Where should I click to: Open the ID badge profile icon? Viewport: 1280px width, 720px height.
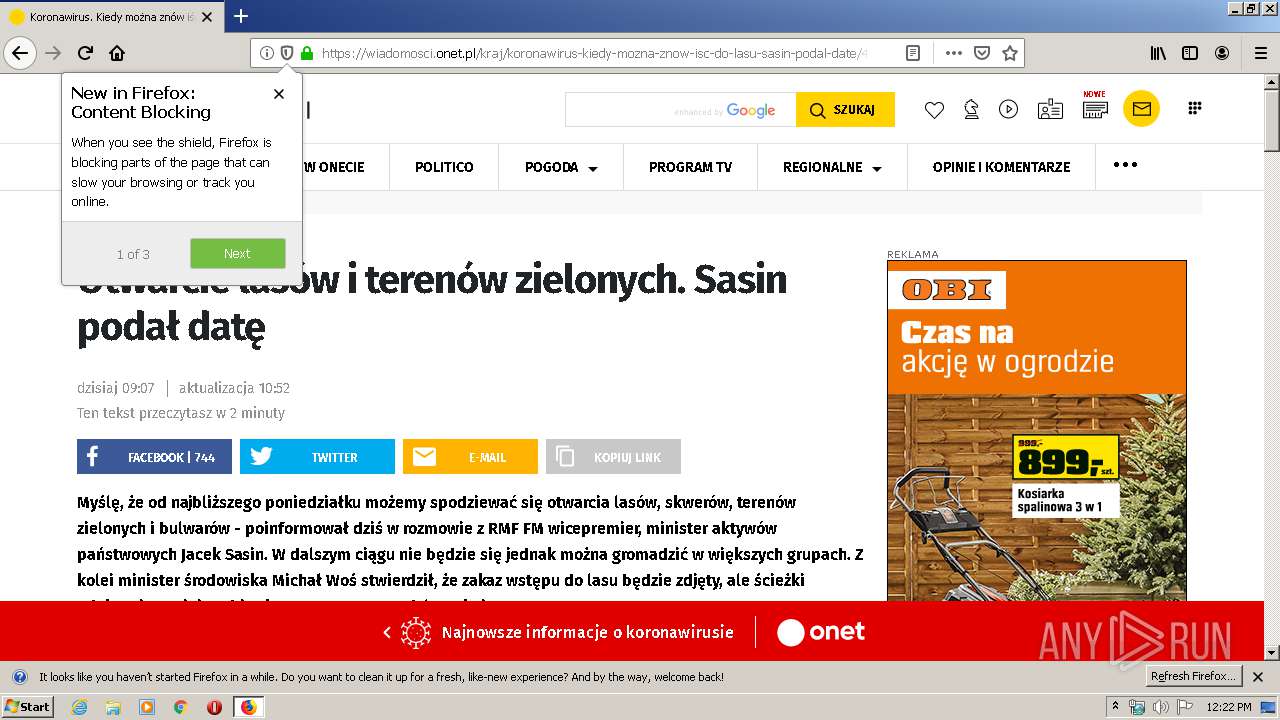(x=1050, y=110)
